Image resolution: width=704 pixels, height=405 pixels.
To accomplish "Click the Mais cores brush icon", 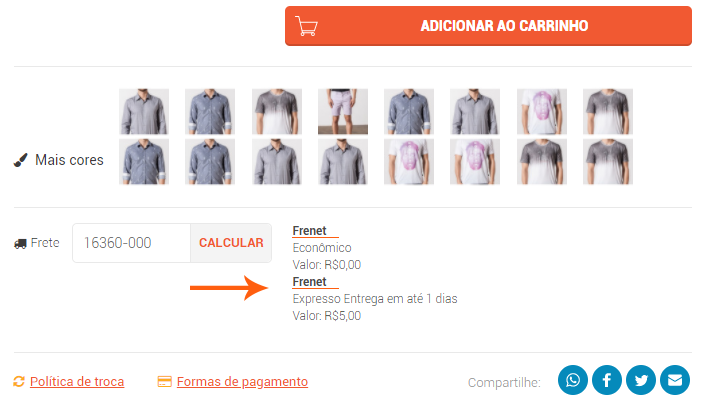I will (x=21, y=160).
